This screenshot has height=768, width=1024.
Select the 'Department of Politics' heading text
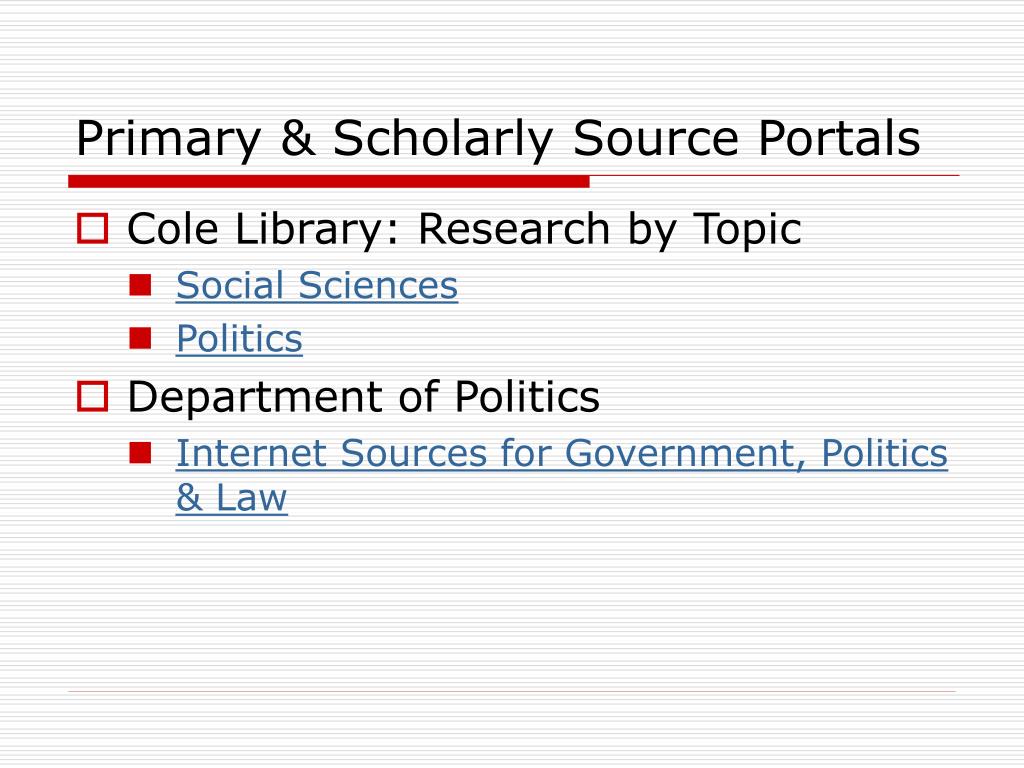[x=363, y=397]
